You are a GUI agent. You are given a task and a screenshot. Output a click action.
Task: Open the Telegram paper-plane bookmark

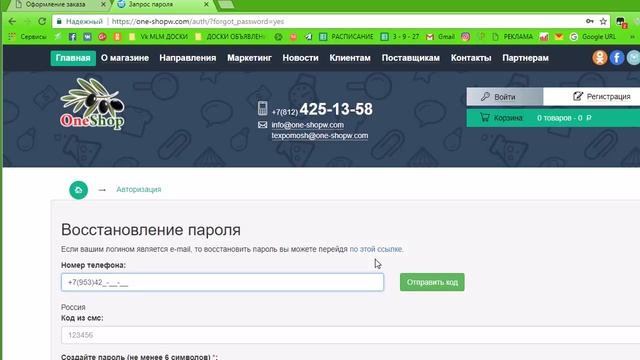pyautogui.click(x=308, y=37)
